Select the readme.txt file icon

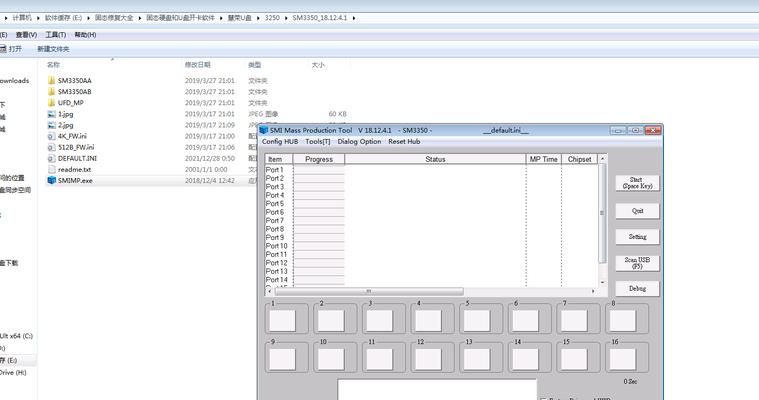pos(52,169)
